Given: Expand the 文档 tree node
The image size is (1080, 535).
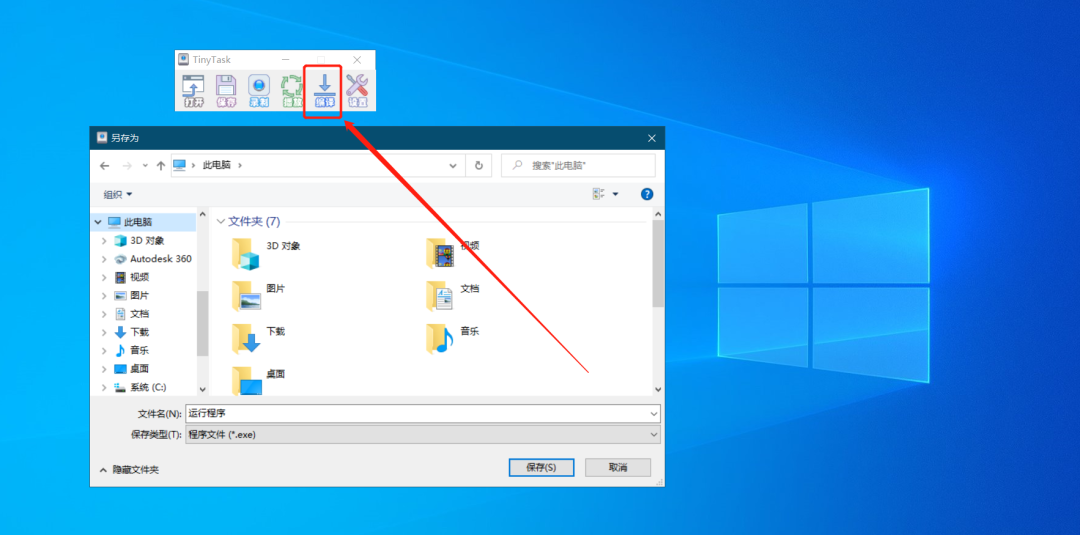Looking at the screenshot, I should point(104,314).
